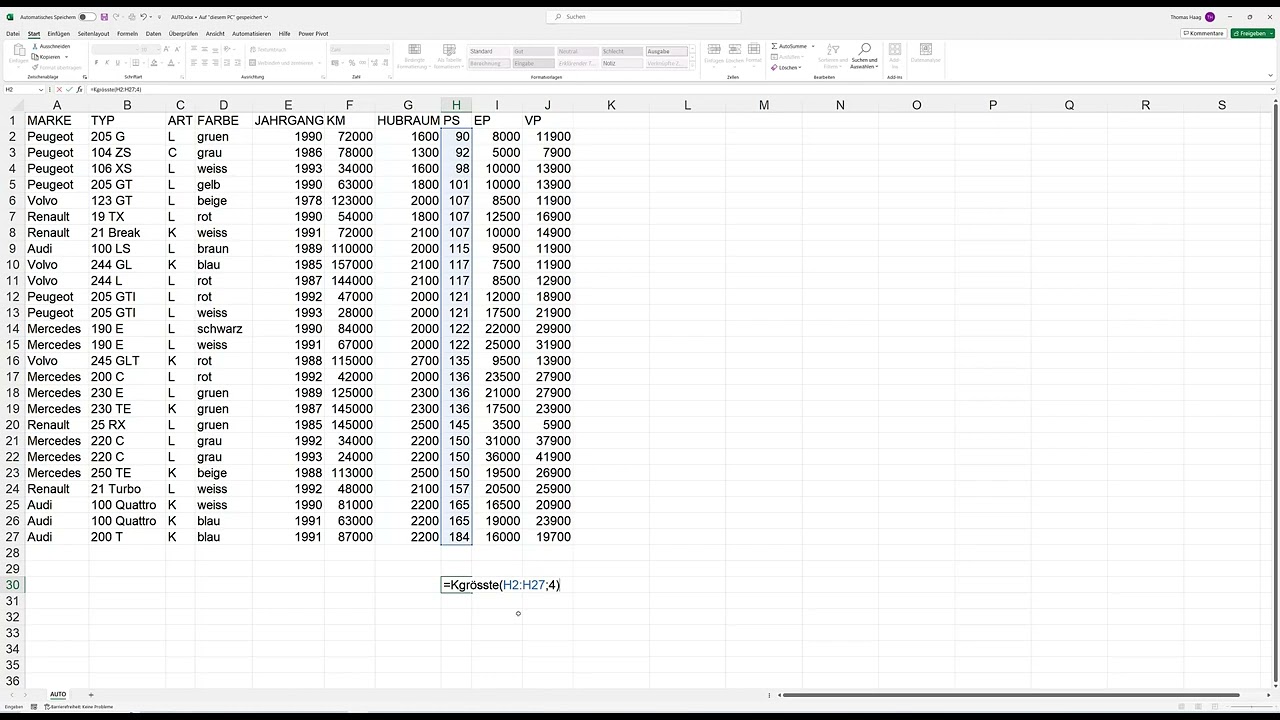
Task: Click the Kopieren button
Action: pyautogui.click(x=50, y=57)
